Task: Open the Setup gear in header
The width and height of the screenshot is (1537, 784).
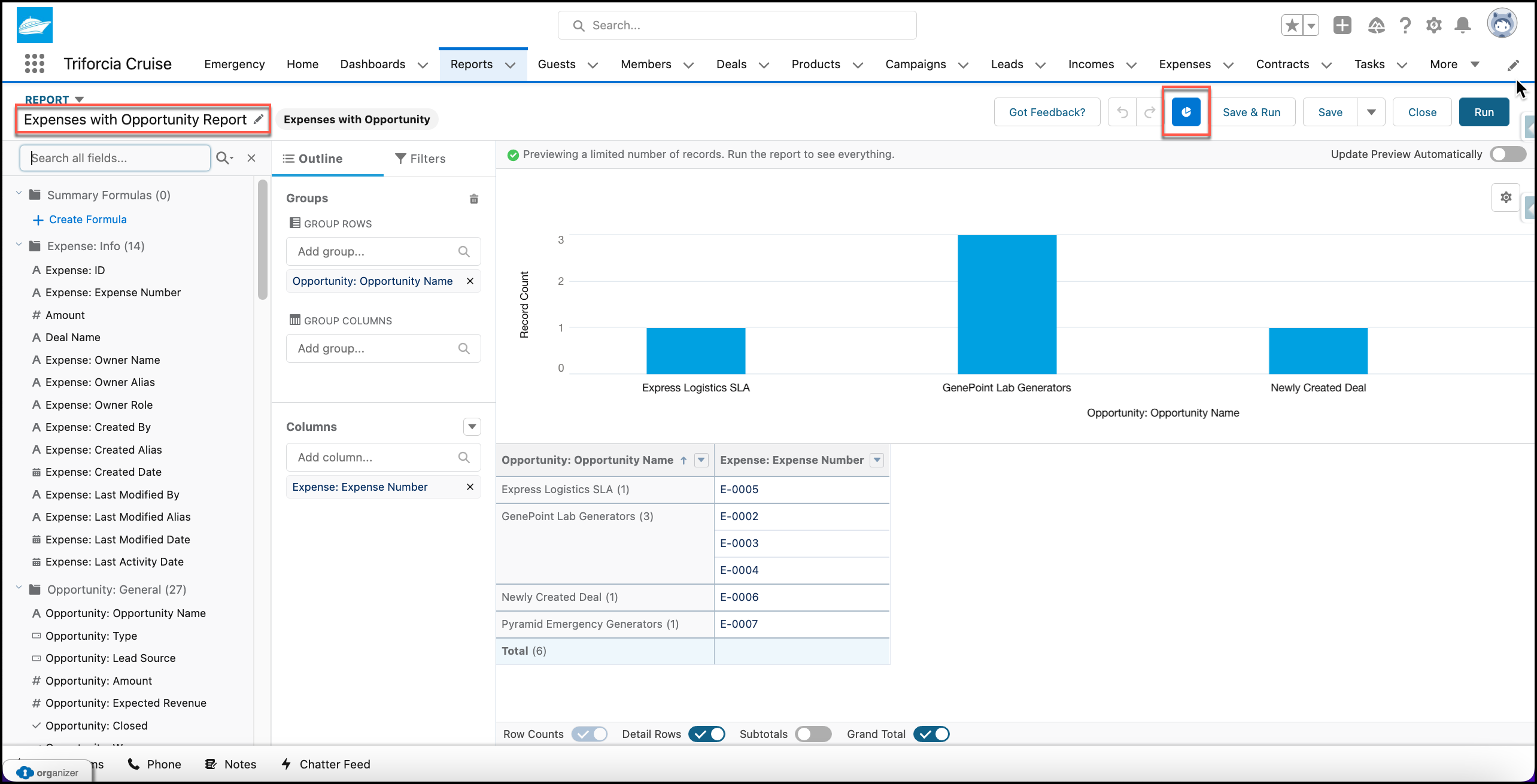Action: [x=1433, y=25]
